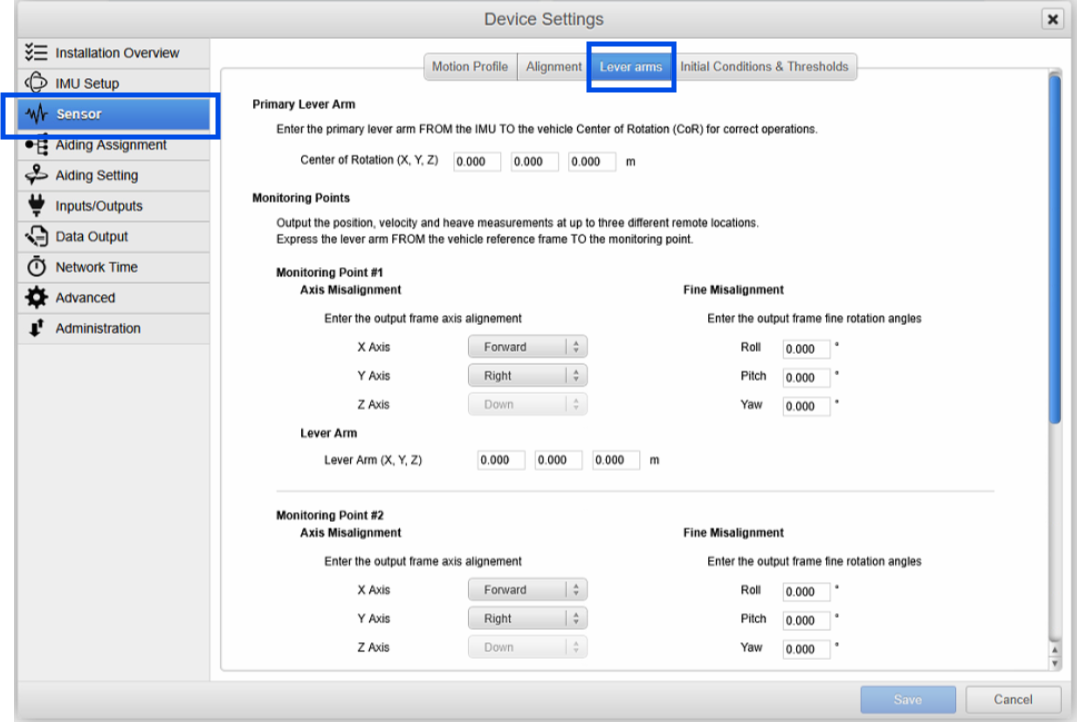Viewport: 1077px width, 722px height.
Task: Click the Inputs/Outputs plug icon
Action: click(36, 206)
